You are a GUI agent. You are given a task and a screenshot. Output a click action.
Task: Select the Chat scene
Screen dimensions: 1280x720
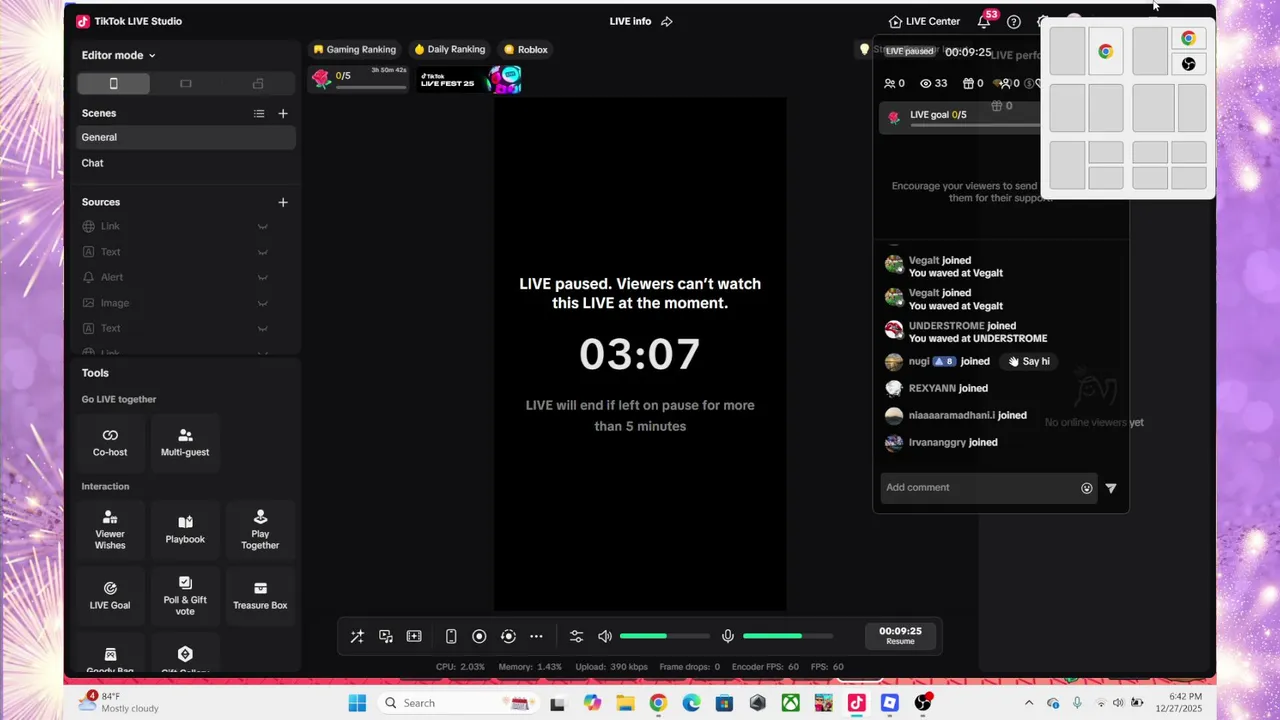186,163
